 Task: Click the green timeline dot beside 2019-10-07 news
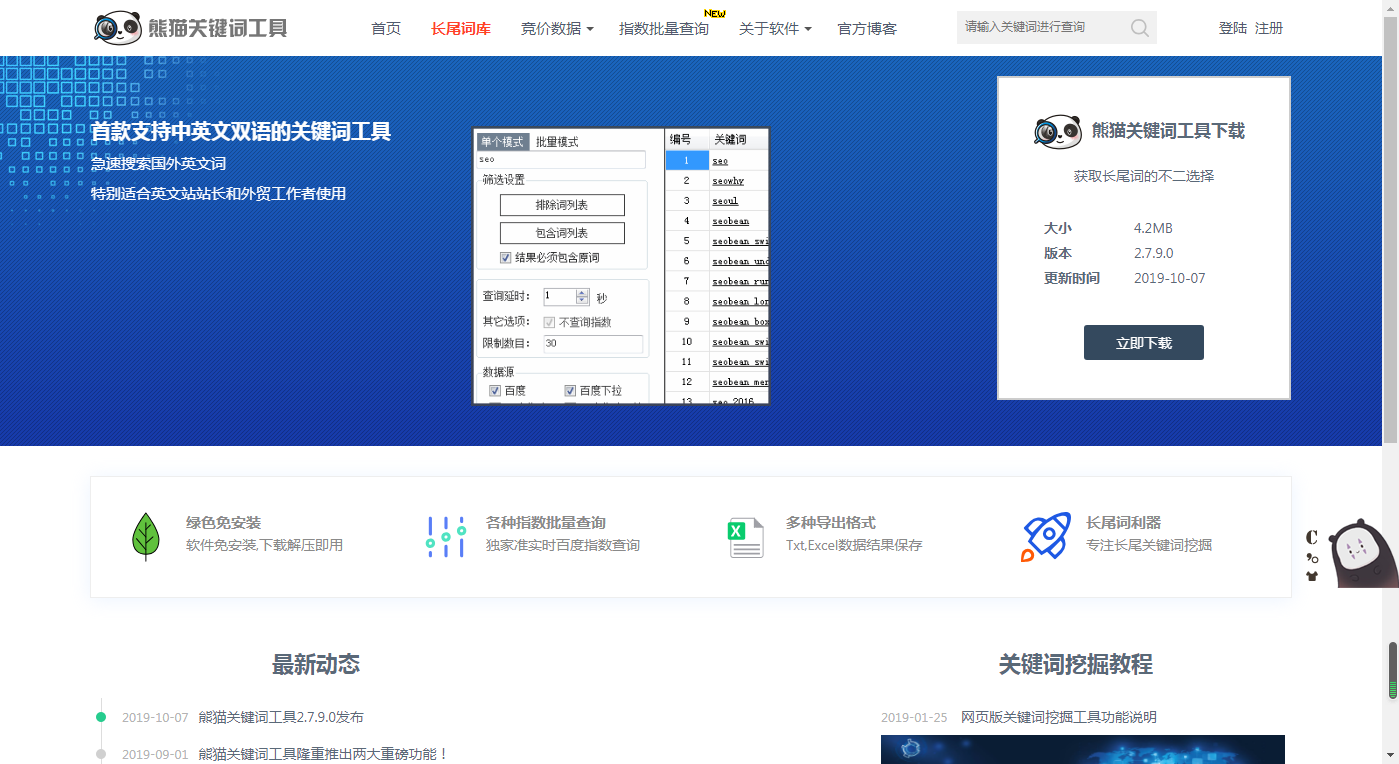101,717
